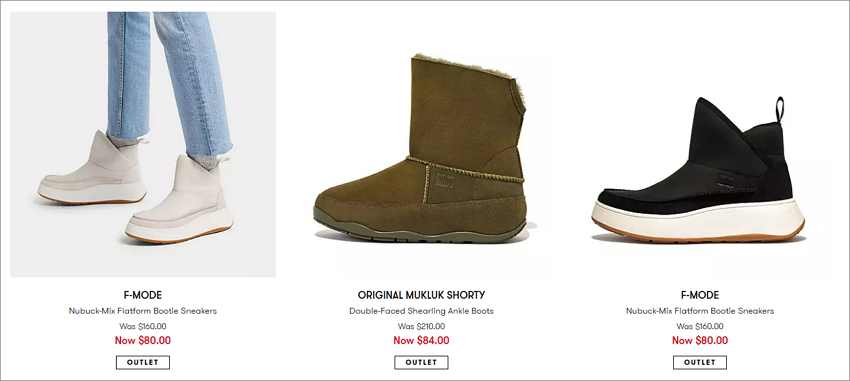Click the OUTLET badge under black bootie
The image size is (850, 381).
coord(700,362)
